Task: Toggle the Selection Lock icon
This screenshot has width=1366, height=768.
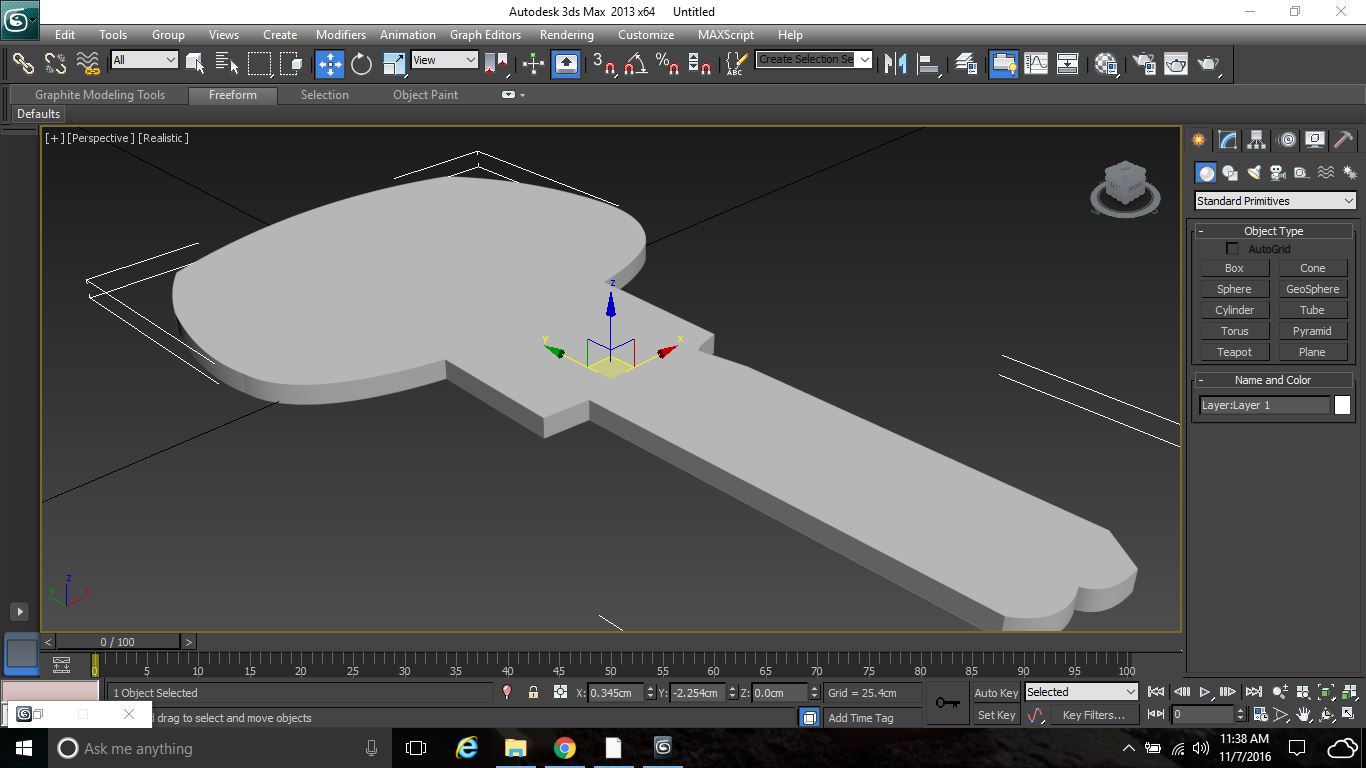Action: pos(533,692)
